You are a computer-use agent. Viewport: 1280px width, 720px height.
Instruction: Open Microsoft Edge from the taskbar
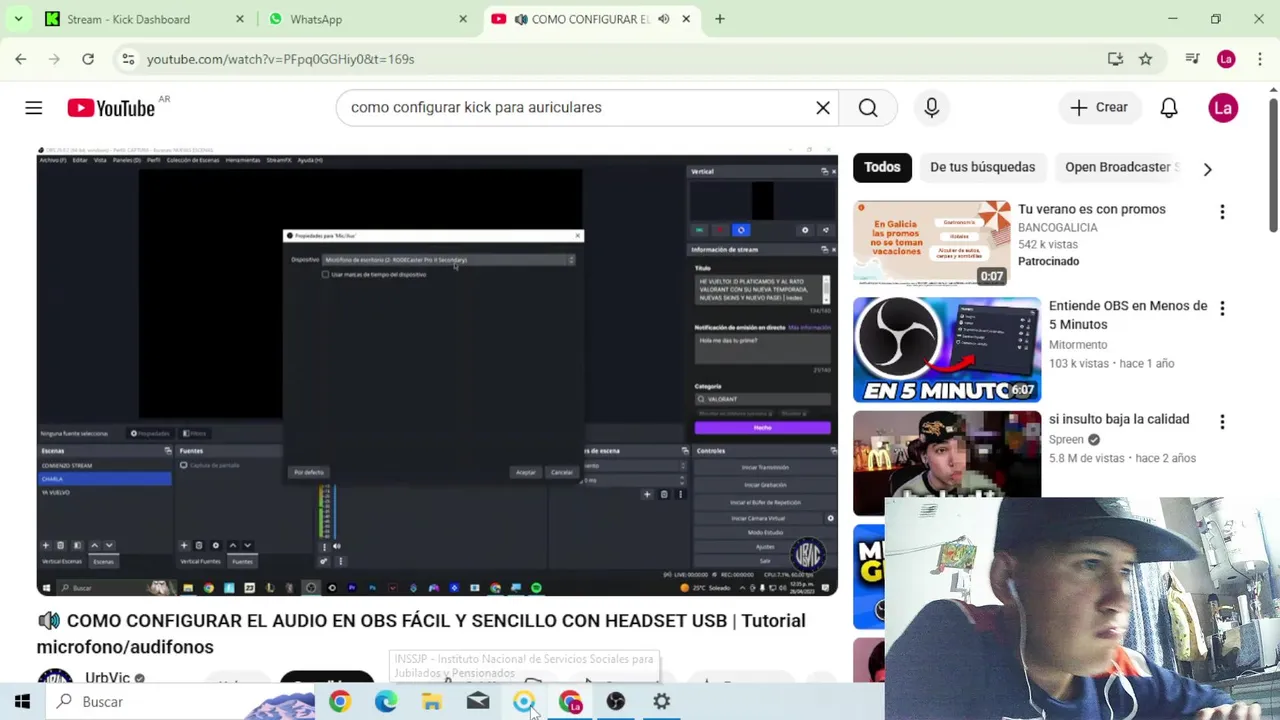coord(386,702)
